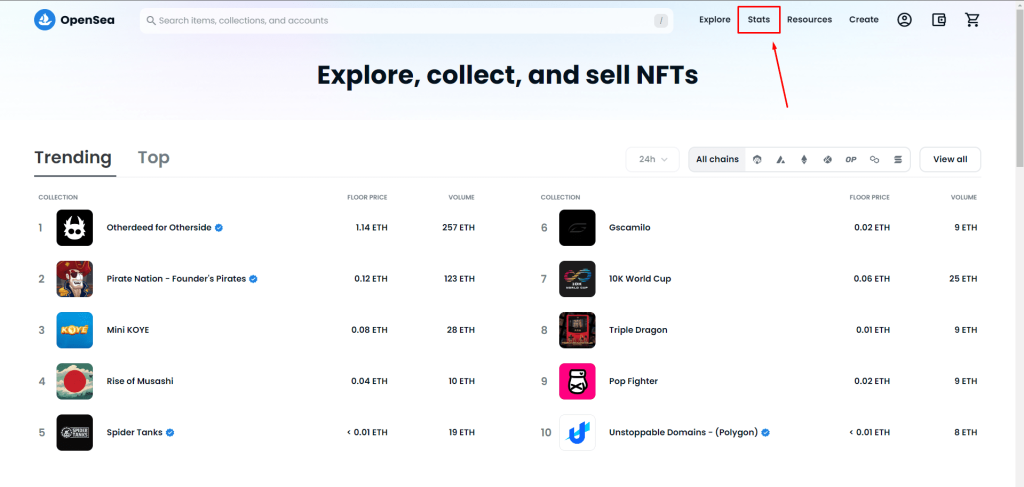1024x487 pixels.
Task: Open the account profile icon
Action: (x=904, y=20)
